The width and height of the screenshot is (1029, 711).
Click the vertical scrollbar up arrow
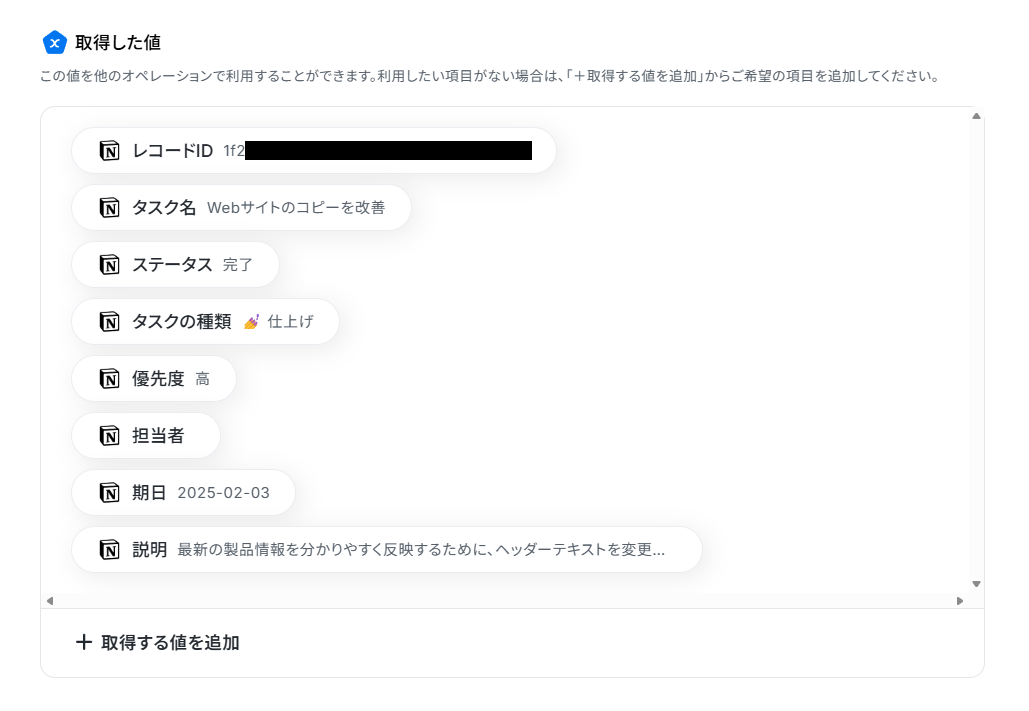click(x=976, y=116)
